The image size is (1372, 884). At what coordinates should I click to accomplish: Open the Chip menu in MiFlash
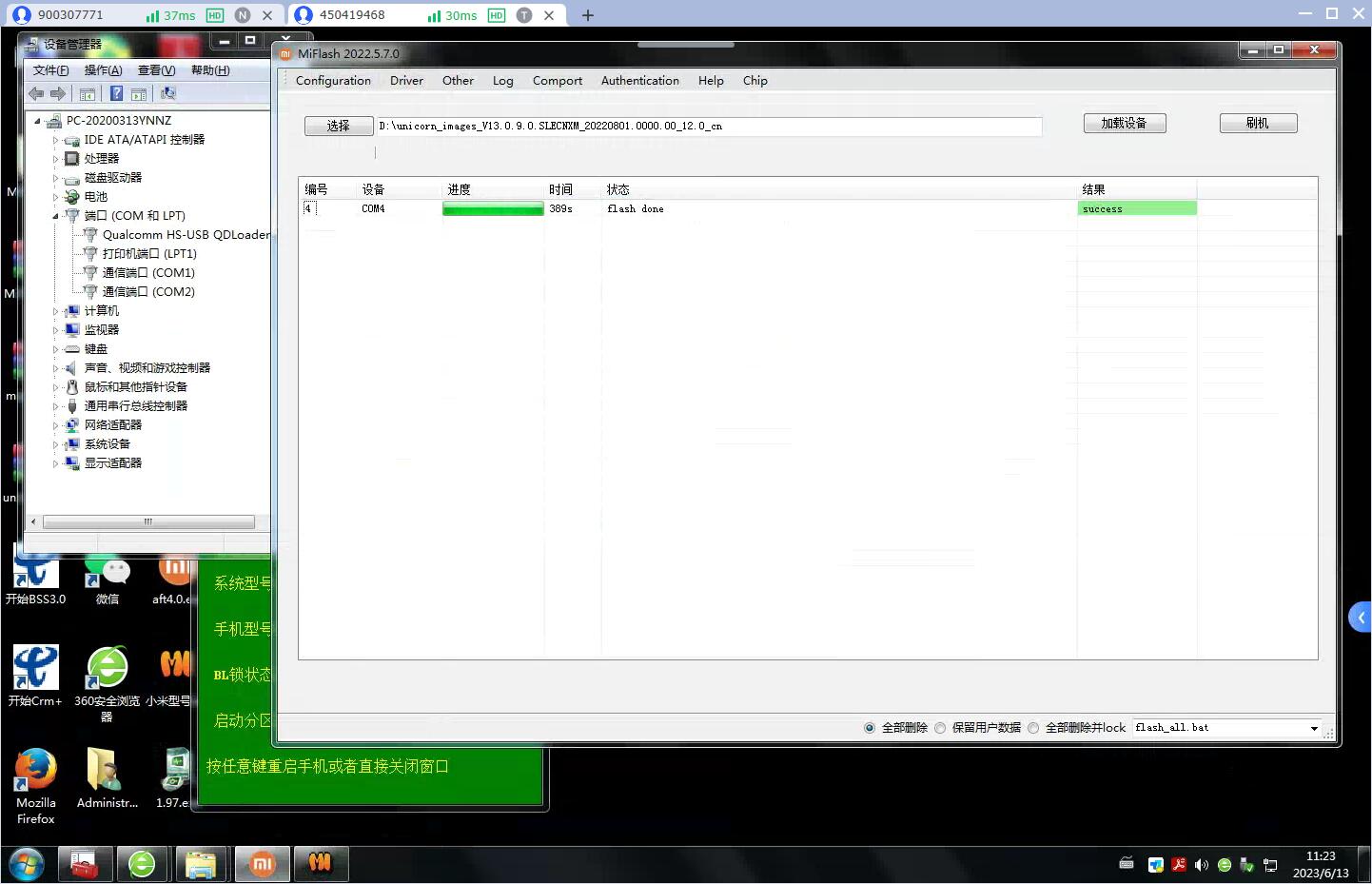coord(755,81)
